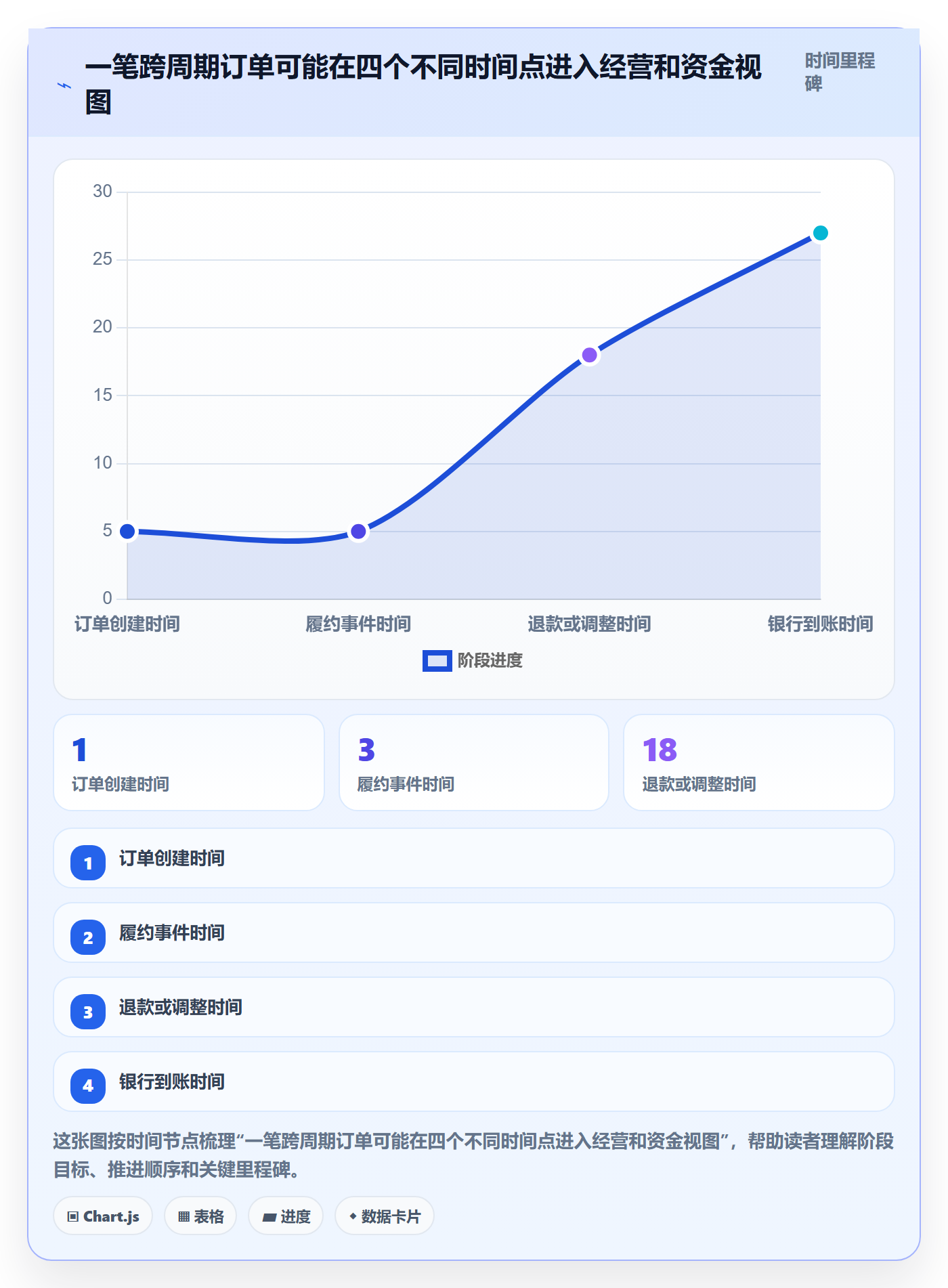This screenshot has height=1288, width=948.
Task: Click the card title about 跨周期订单
Action: [x=423, y=85]
